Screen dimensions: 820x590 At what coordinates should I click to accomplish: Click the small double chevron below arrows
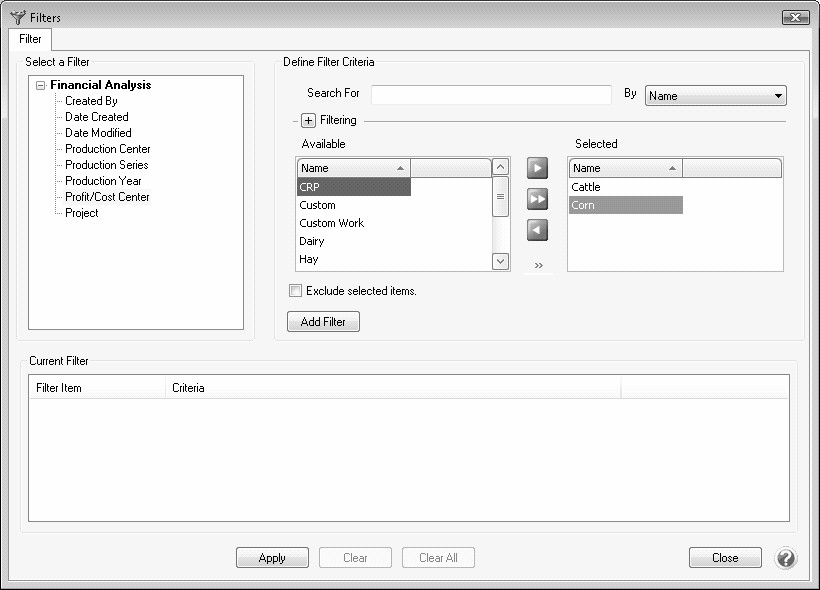click(538, 266)
